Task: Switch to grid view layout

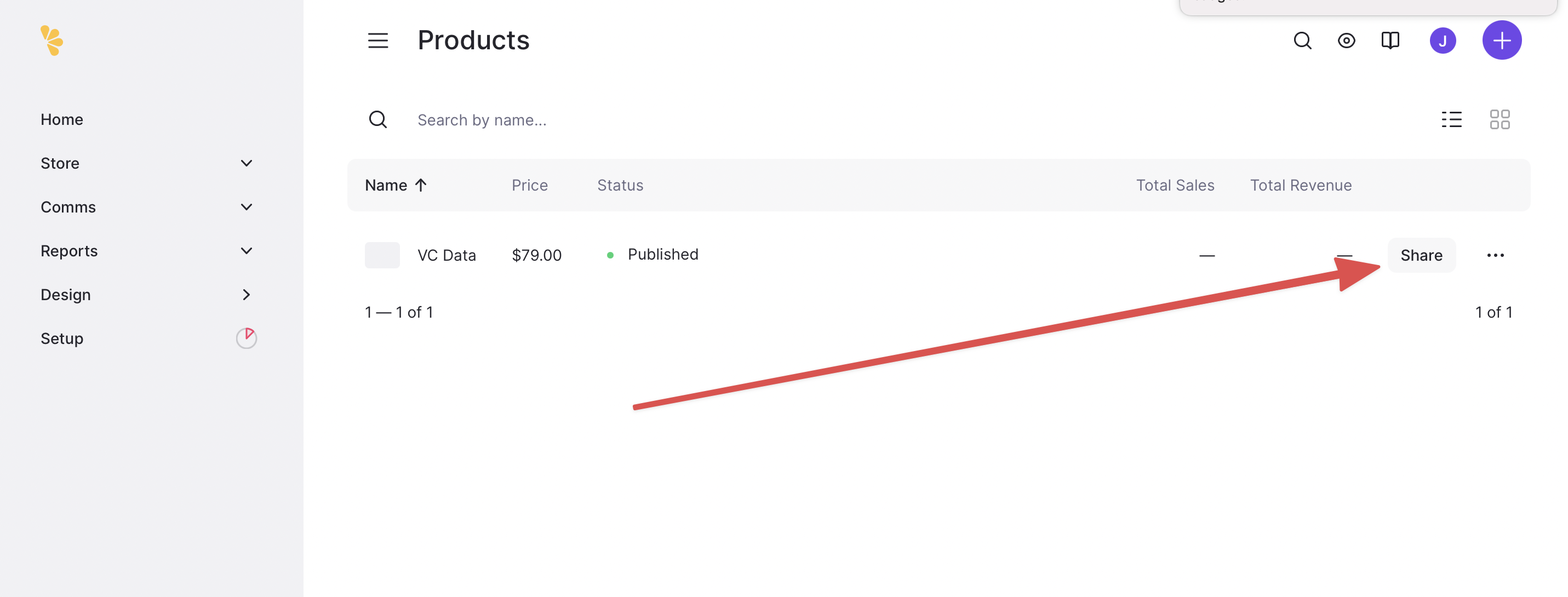Action: click(1499, 119)
